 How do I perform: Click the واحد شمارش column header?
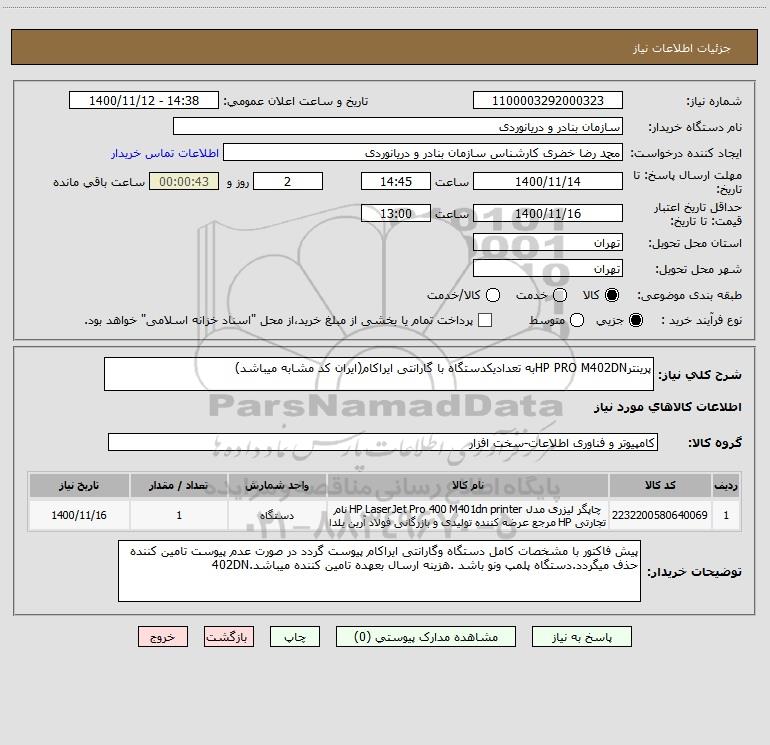(277, 485)
